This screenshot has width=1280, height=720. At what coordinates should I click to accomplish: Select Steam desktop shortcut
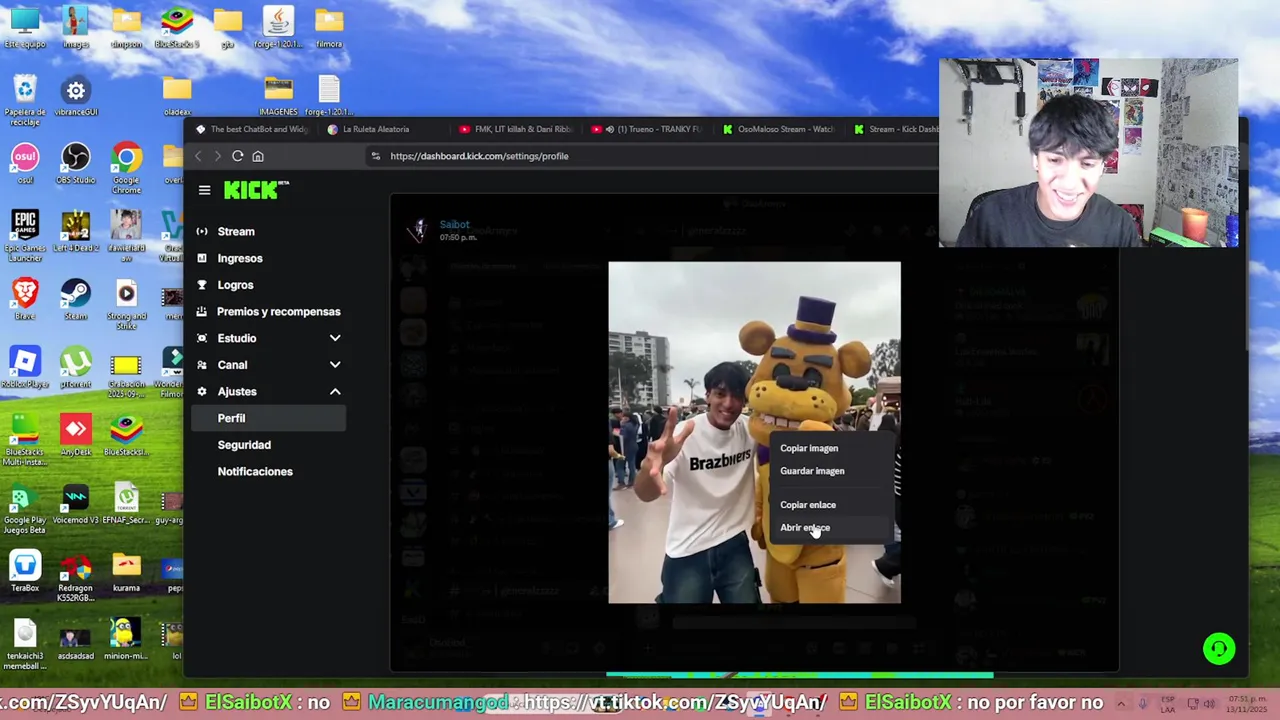(76, 300)
